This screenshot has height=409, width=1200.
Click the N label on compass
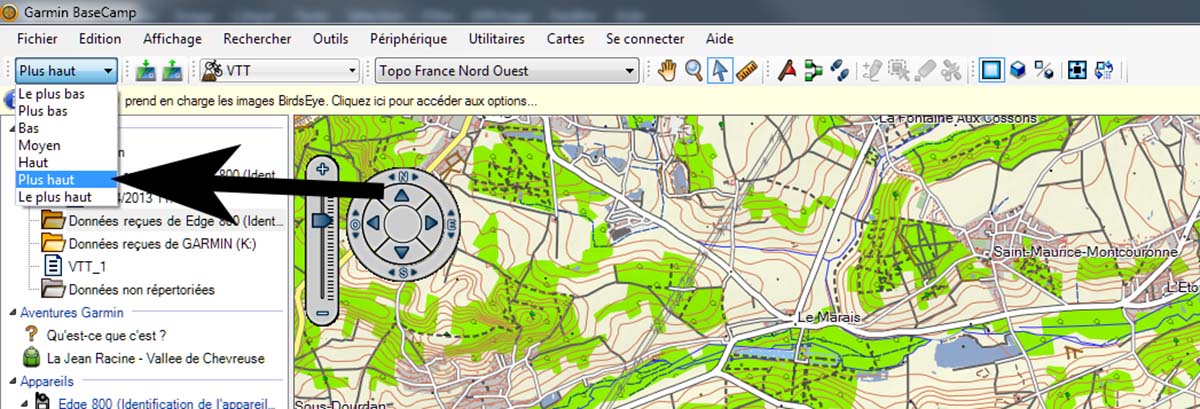[404, 175]
